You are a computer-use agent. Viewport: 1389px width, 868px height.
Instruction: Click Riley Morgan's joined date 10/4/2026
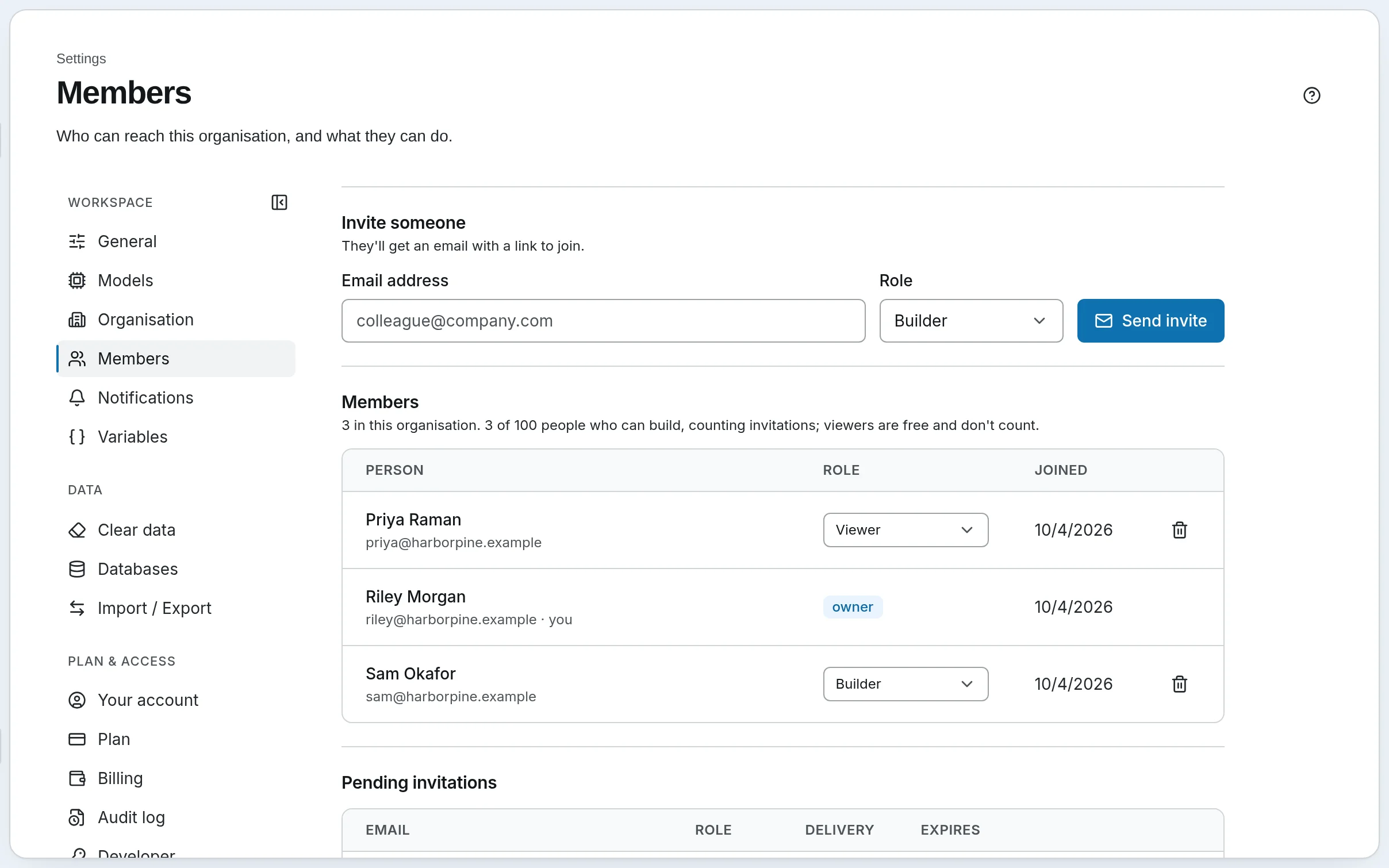pos(1073,607)
